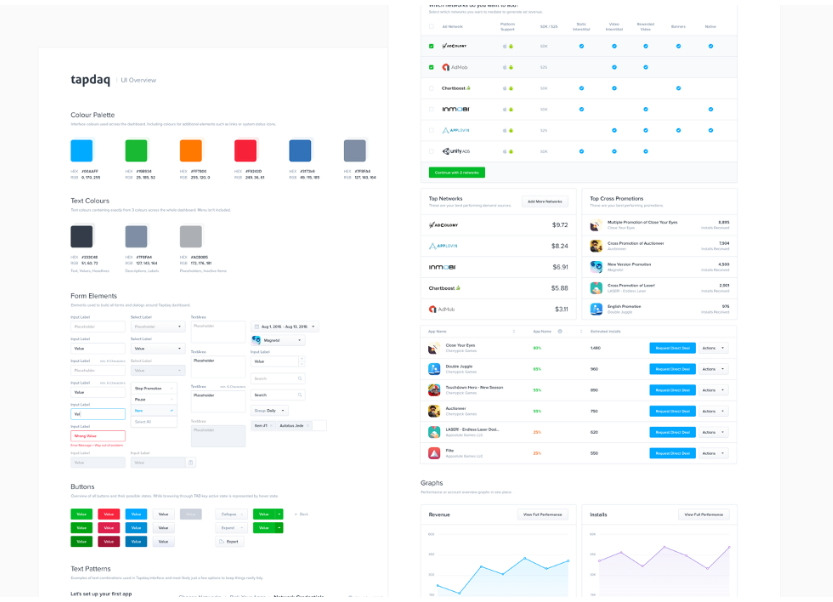Image resolution: width=833 pixels, height=602 pixels.
Task: Select the dark navy text colour swatch
Action: click(82, 236)
